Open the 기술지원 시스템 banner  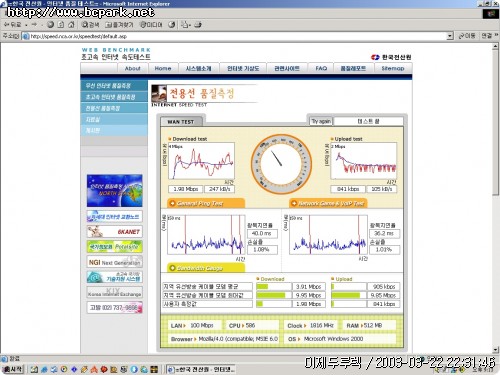(x=115, y=277)
